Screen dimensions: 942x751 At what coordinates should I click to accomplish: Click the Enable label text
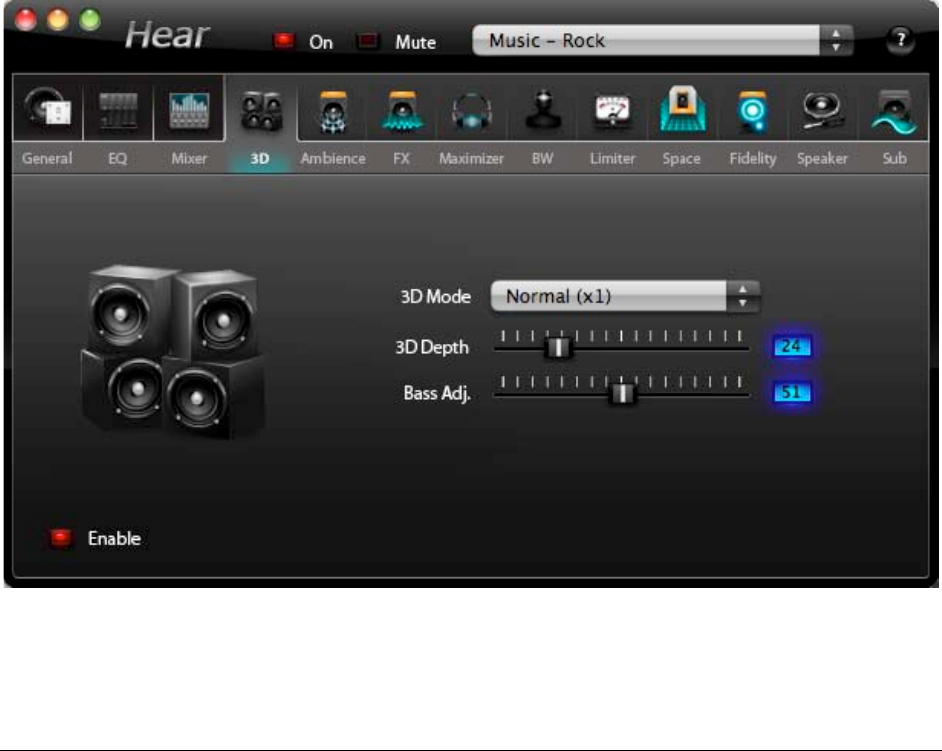coord(114,538)
